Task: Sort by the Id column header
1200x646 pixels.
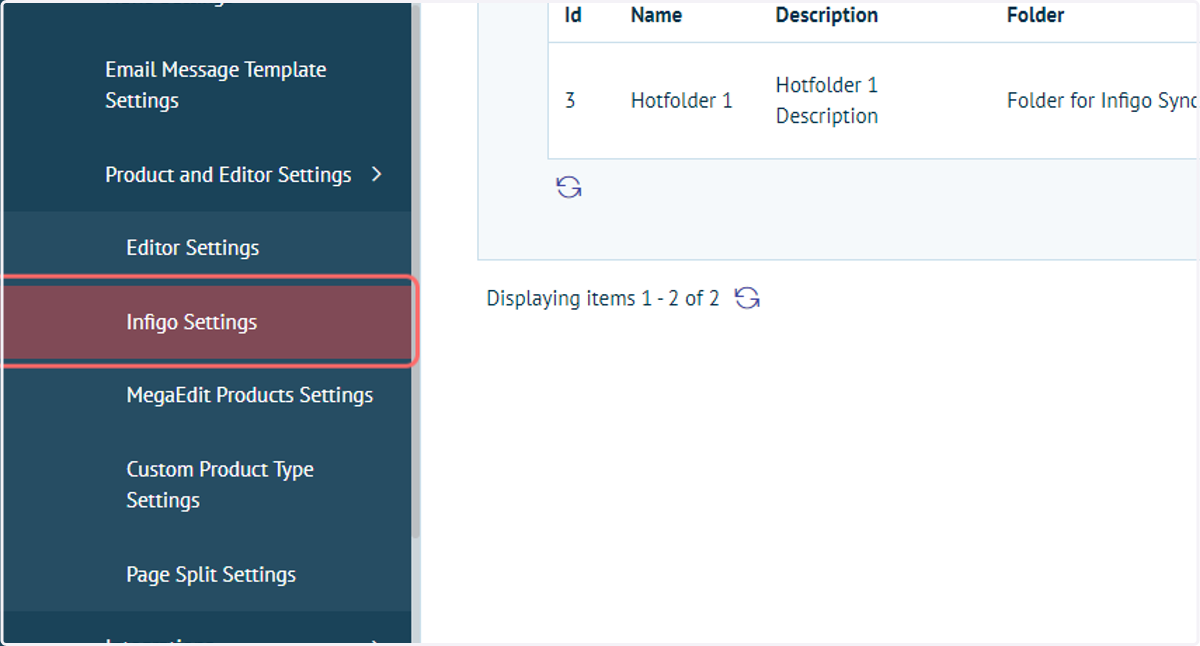Action: (x=573, y=15)
